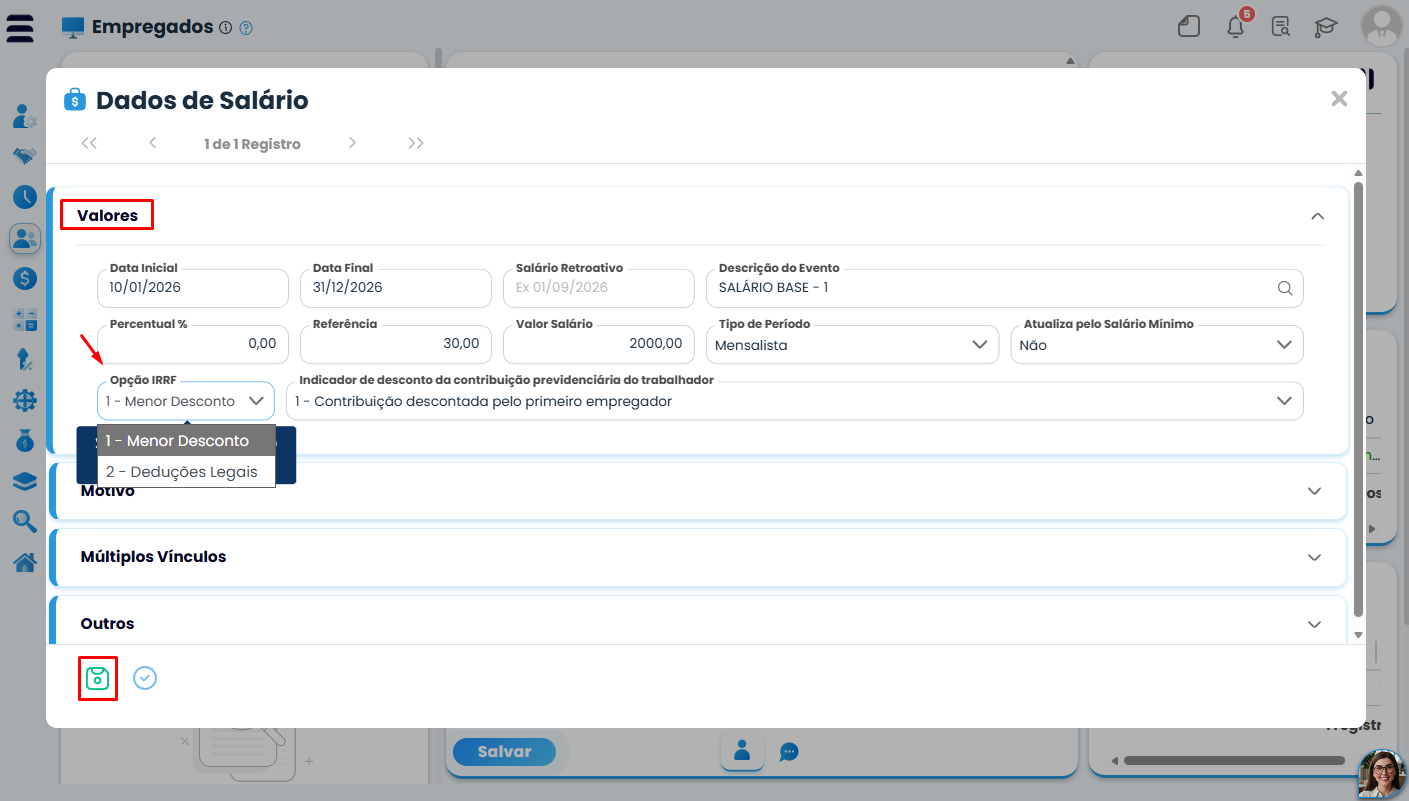This screenshot has width=1409, height=801.
Task: Click the Salvar button behind dialog
Action: (x=504, y=751)
